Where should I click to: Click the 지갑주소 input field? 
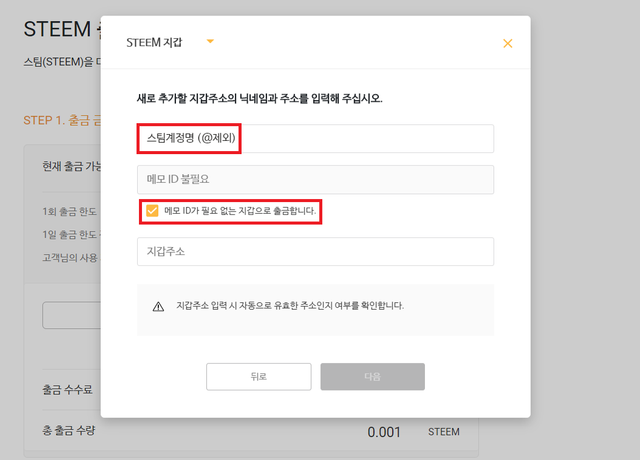315,251
